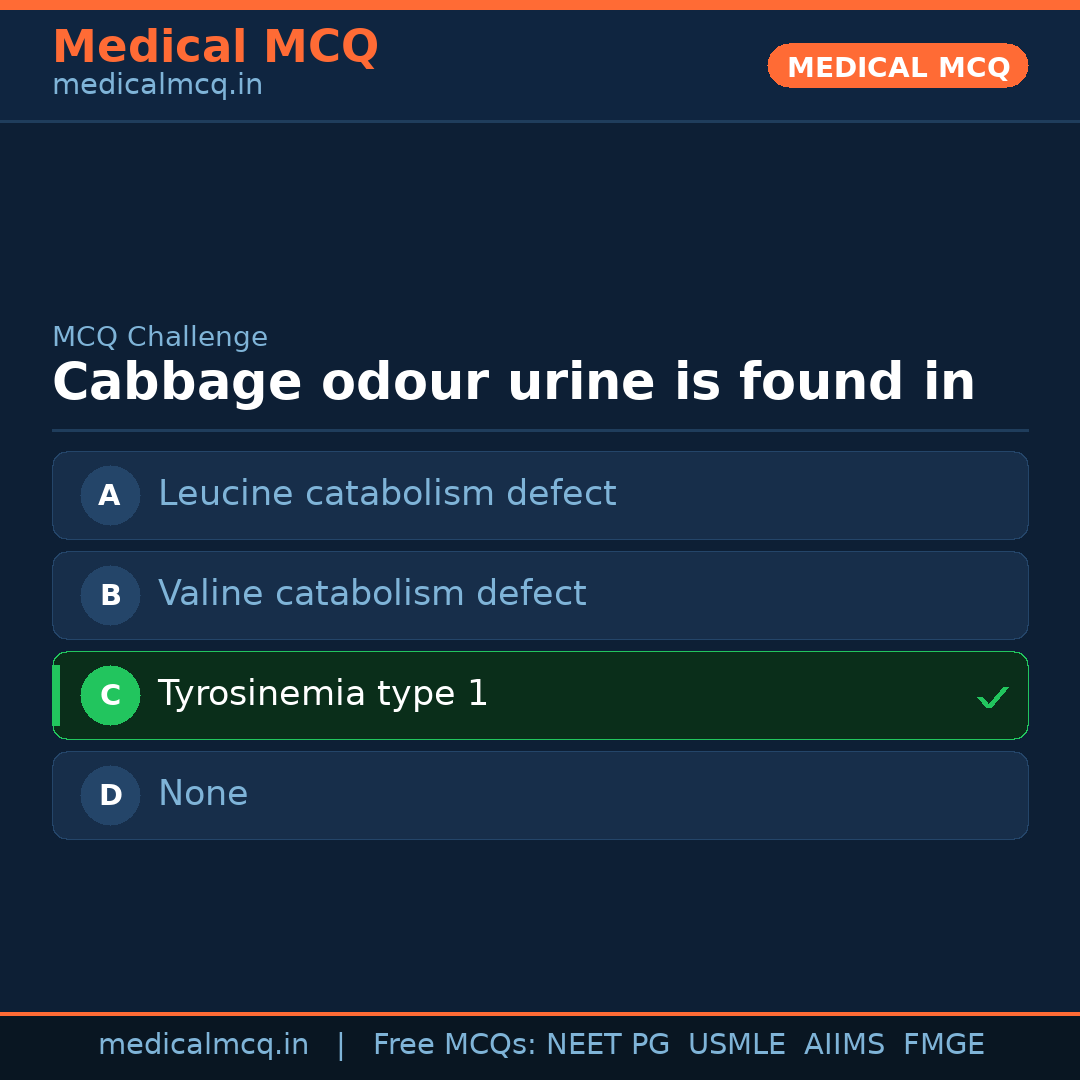The image size is (1080, 1080).
Task: Click USMLE in the footer
Action: (736, 1045)
